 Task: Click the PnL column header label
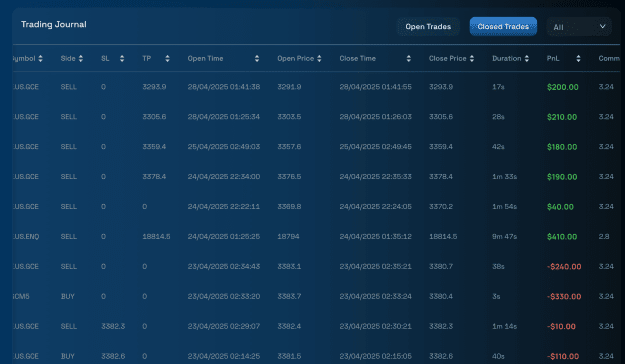coord(553,59)
